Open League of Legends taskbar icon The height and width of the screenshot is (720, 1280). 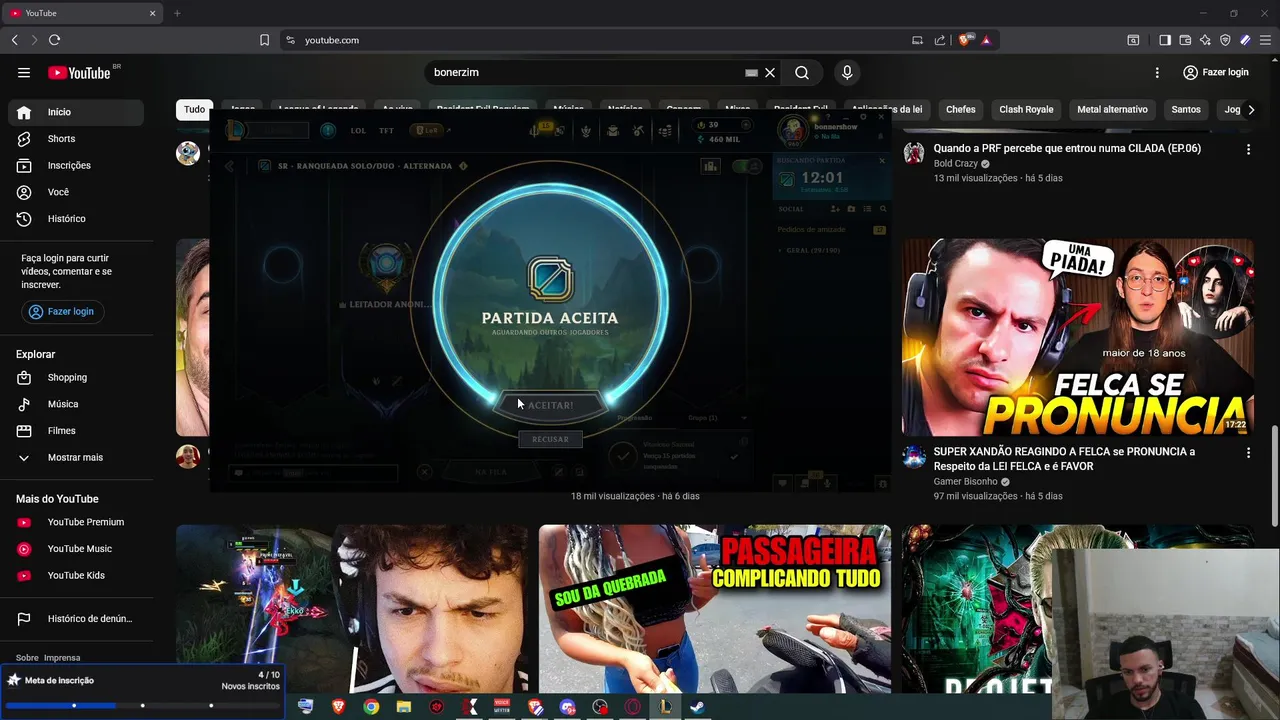tap(665, 707)
